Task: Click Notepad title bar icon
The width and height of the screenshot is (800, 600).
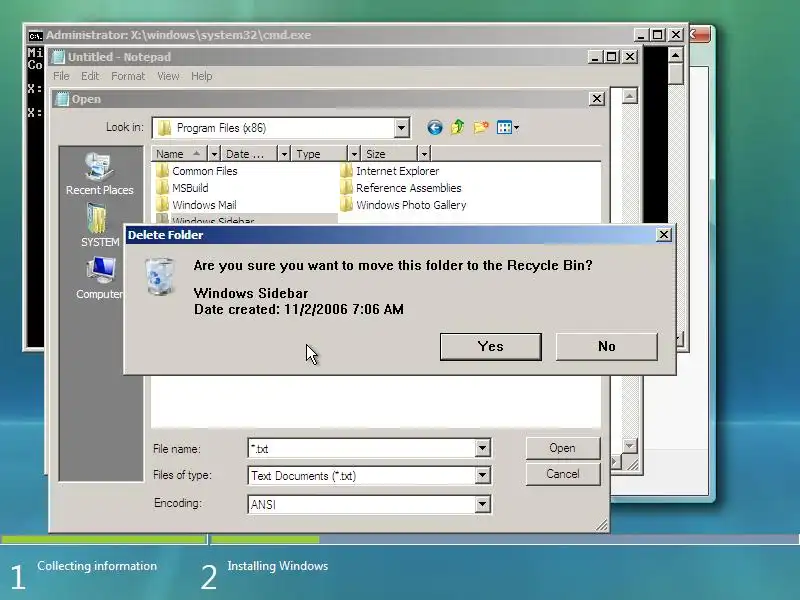Action: click(x=59, y=57)
